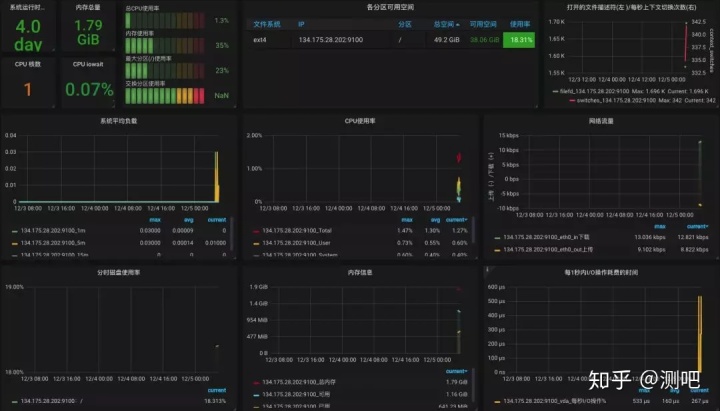Sort CPU usage legend by avg
This screenshot has height=411, width=720.
click(435, 220)
